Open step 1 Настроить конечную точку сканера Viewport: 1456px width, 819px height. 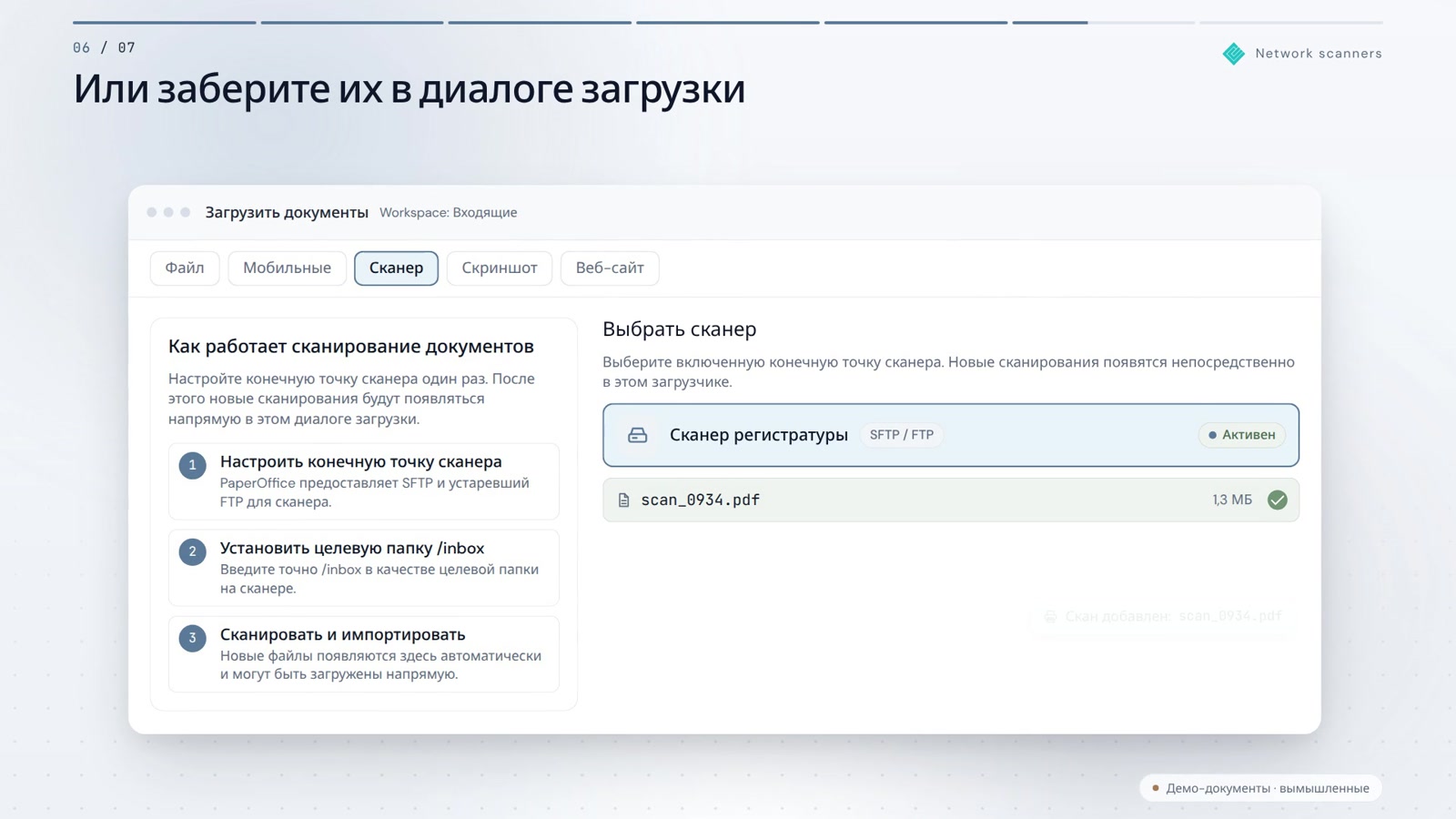[x=364, y=481]
